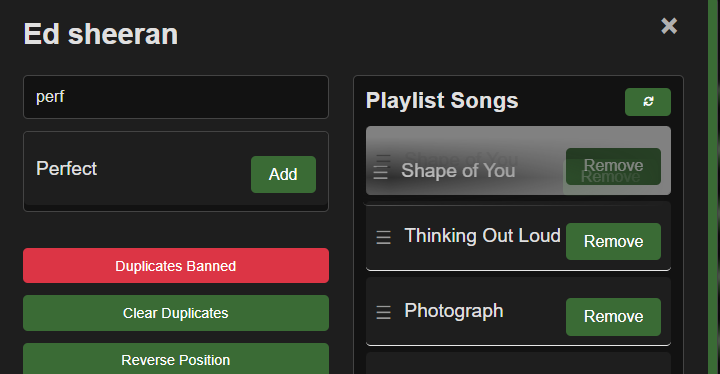The height and width of the screenshot is (374, 720).
Task: Click the refresh icon beside Playlist Songs
Action: tap(647, 102)
